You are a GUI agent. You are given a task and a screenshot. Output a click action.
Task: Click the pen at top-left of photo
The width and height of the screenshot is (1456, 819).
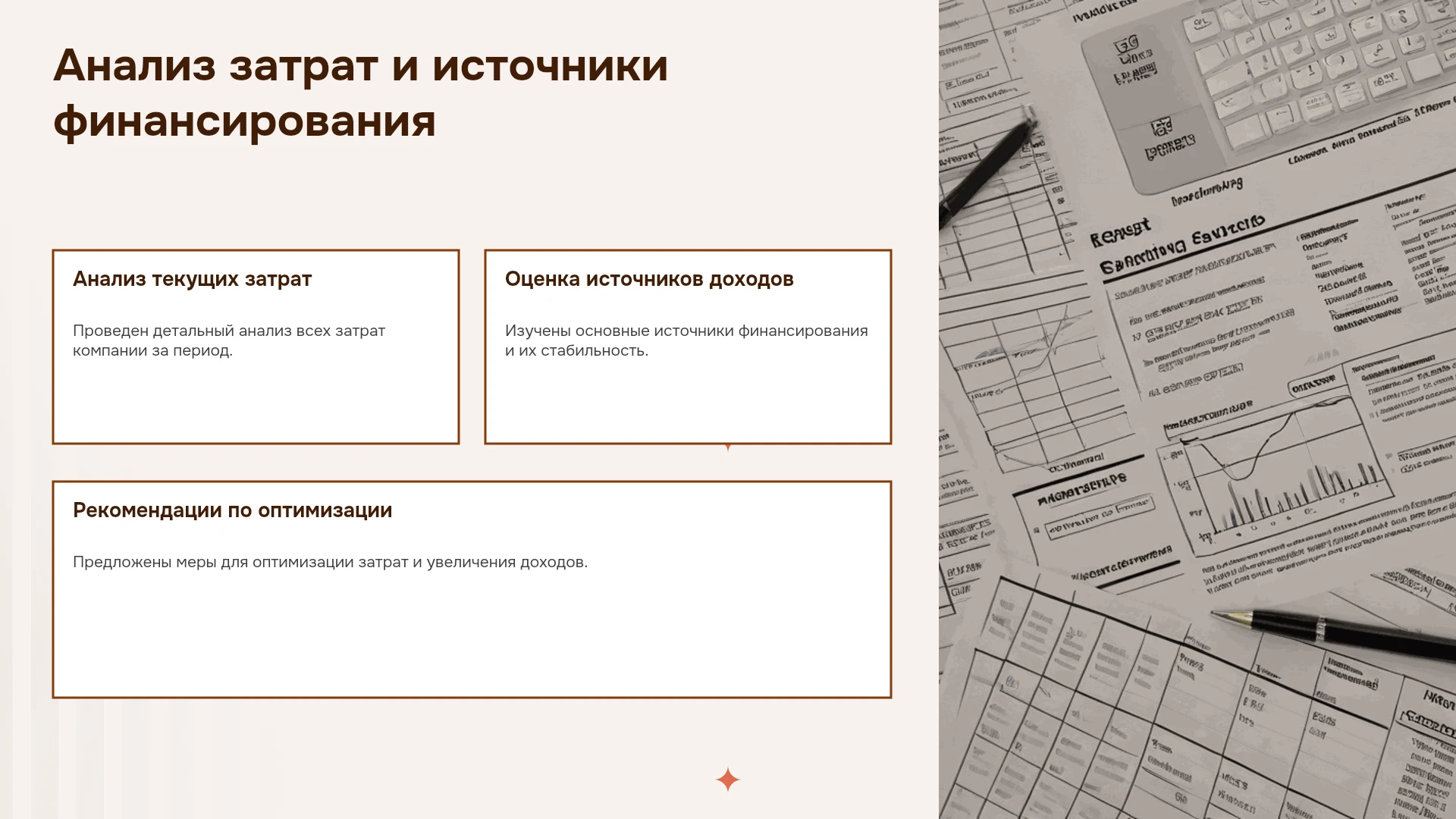[x=986, y=171]
